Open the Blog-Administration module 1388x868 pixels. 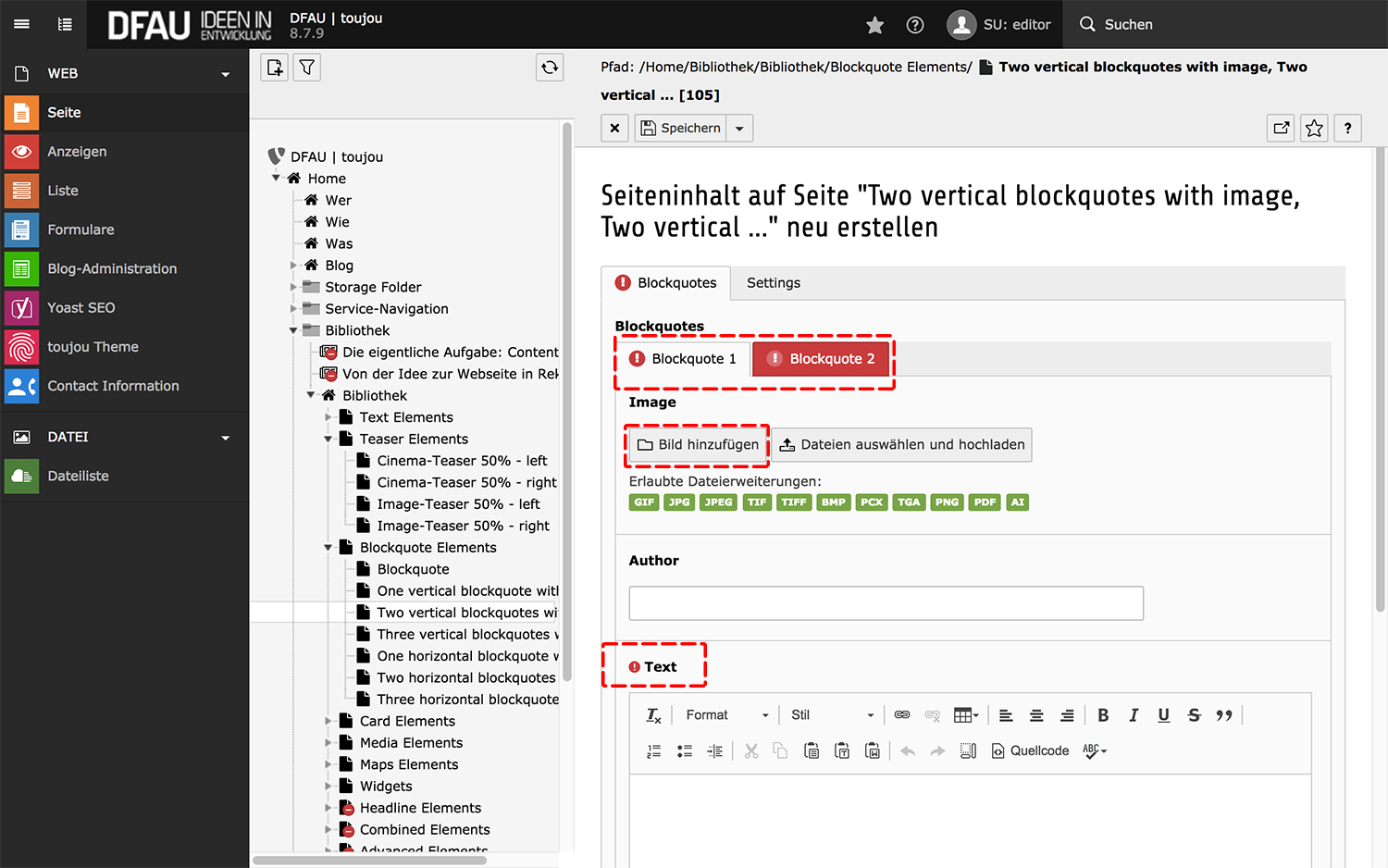(x=124, y=268)
